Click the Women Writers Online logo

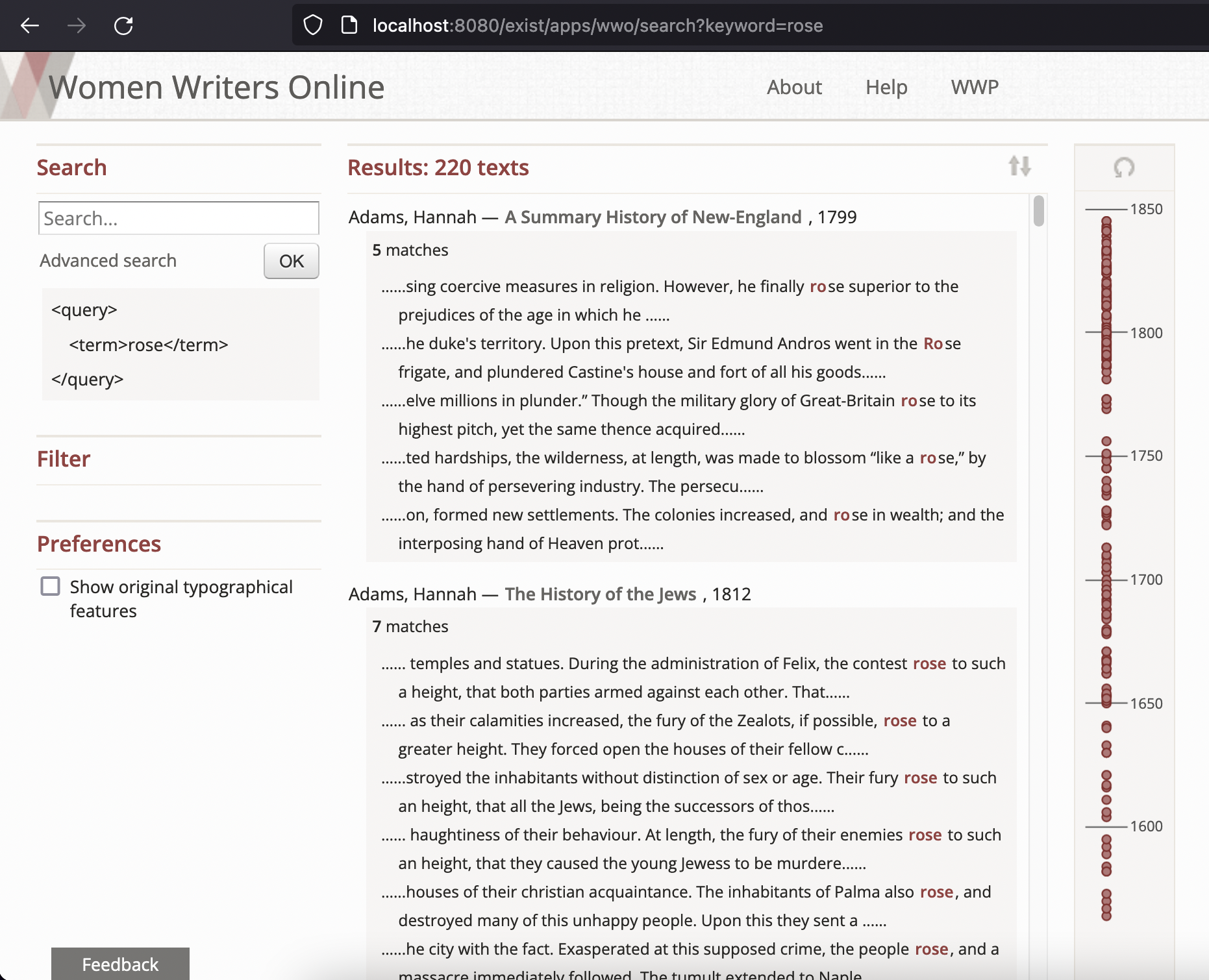pos(36,86)
